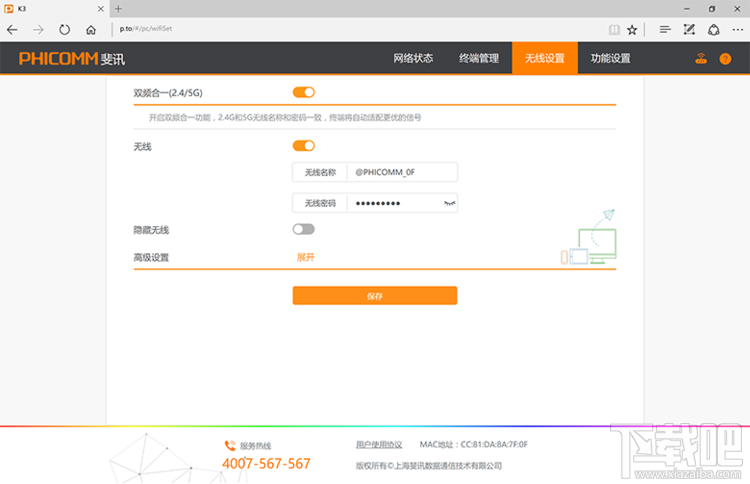Image resolution: width=750 pixels, height=484 pixels.
Task: Click the 版权所有 copyright text
Action: (x=429, y=466)
